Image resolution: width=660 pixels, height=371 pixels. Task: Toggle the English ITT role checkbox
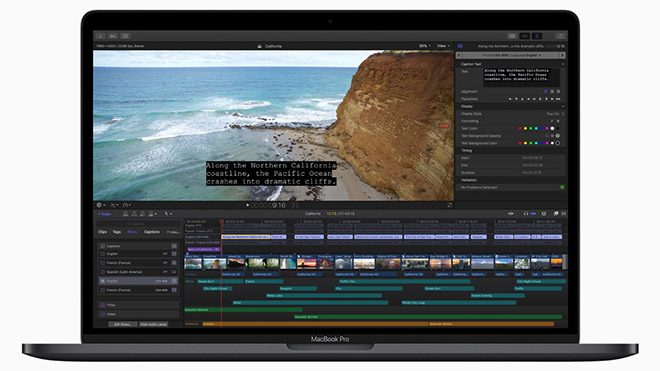point(102,254)
